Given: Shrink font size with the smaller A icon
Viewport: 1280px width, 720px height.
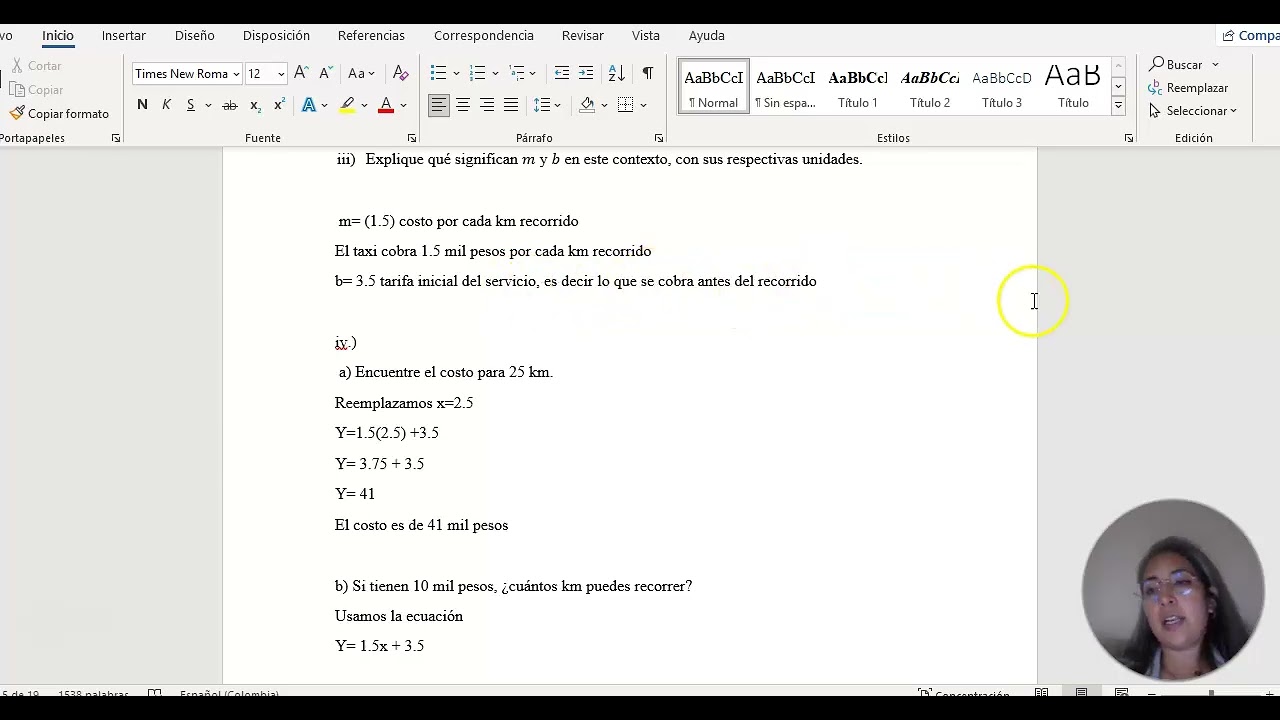Looking at the screenshot, I should coord(325,74).
